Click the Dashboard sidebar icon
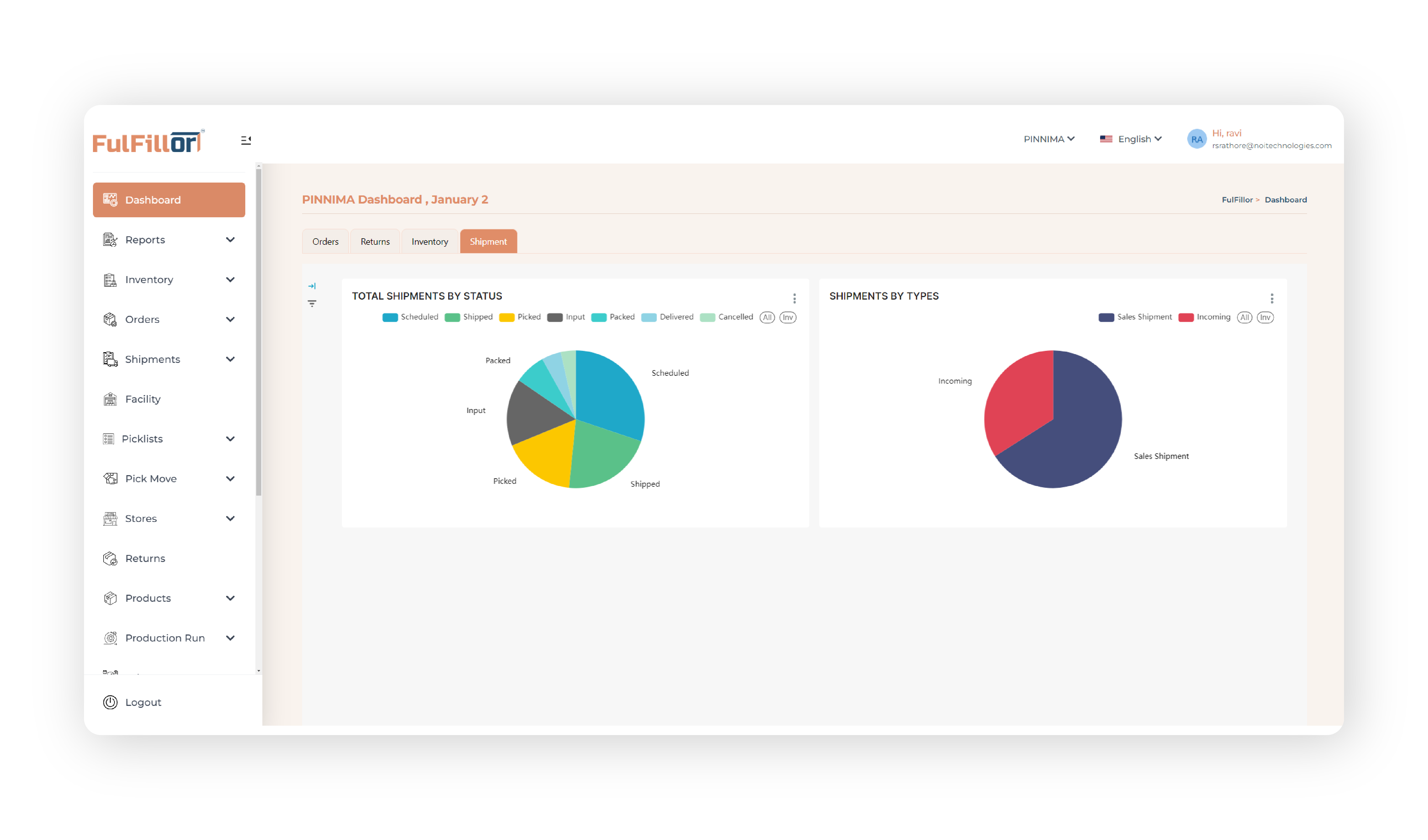Image resolution: width=1428 pixels, height=840 pixels. 110,200
